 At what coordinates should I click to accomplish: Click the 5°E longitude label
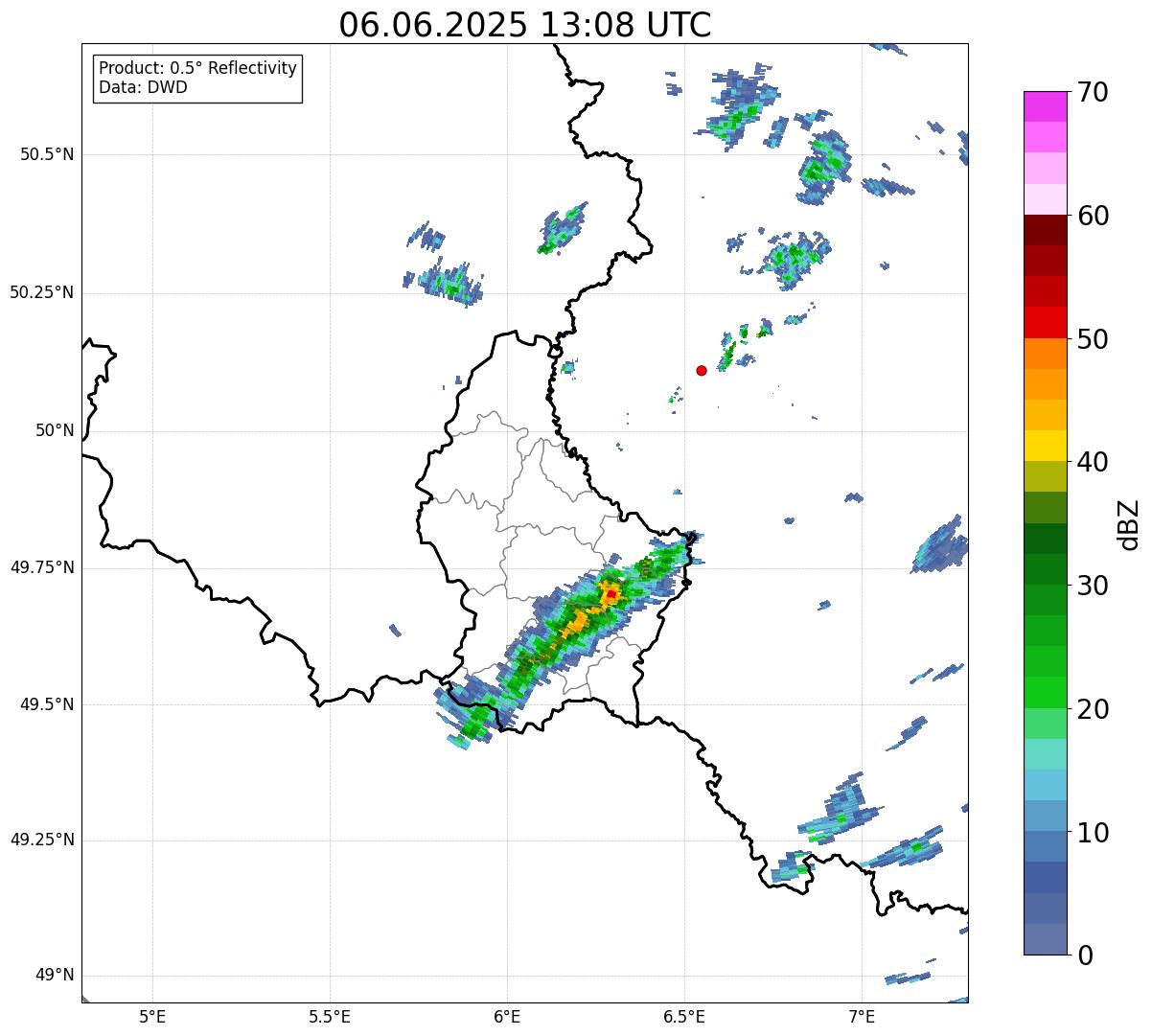point(152,1016)
